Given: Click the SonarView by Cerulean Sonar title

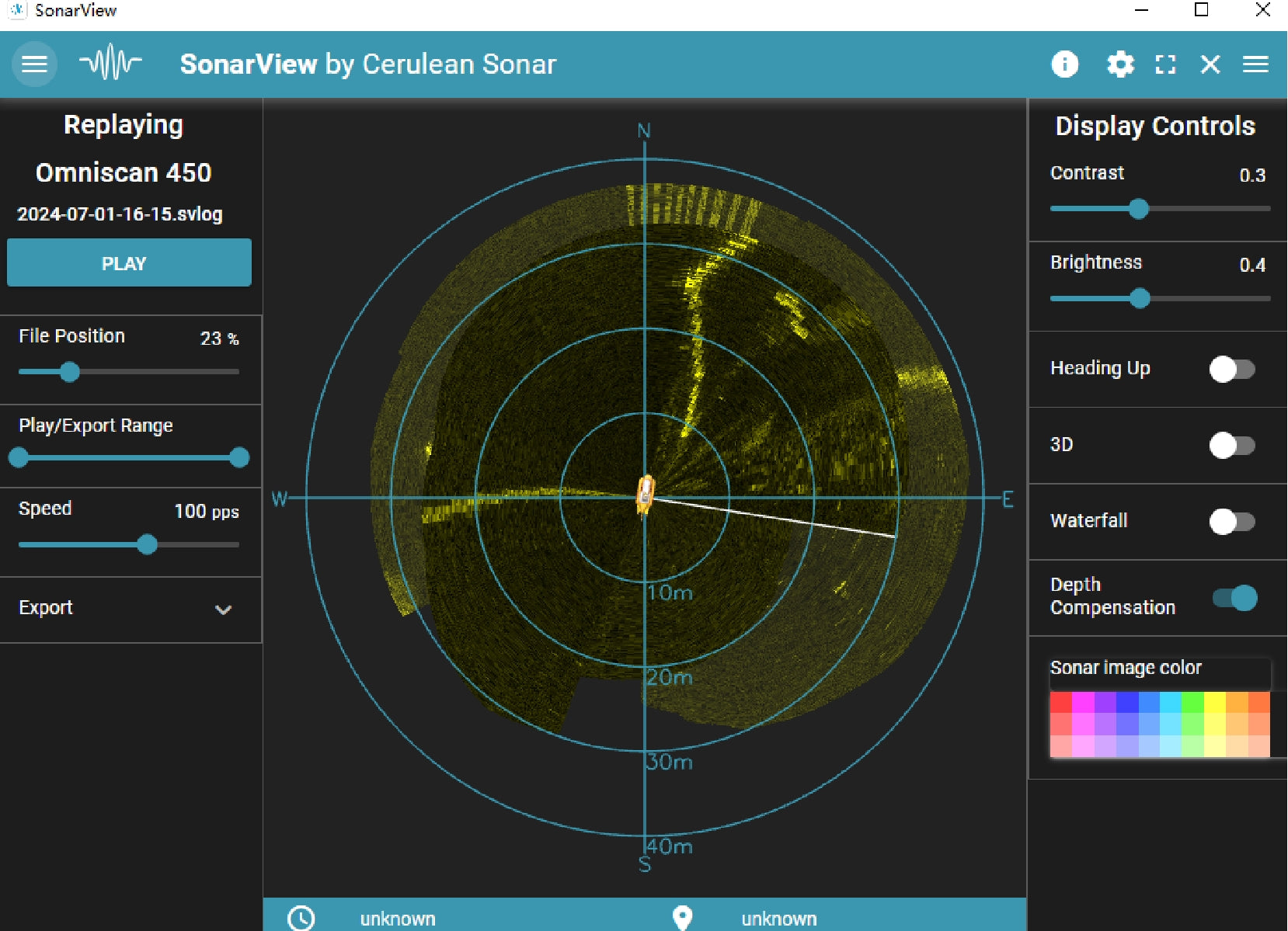Looking at the screenshot, I should click(x=368, y=64).
